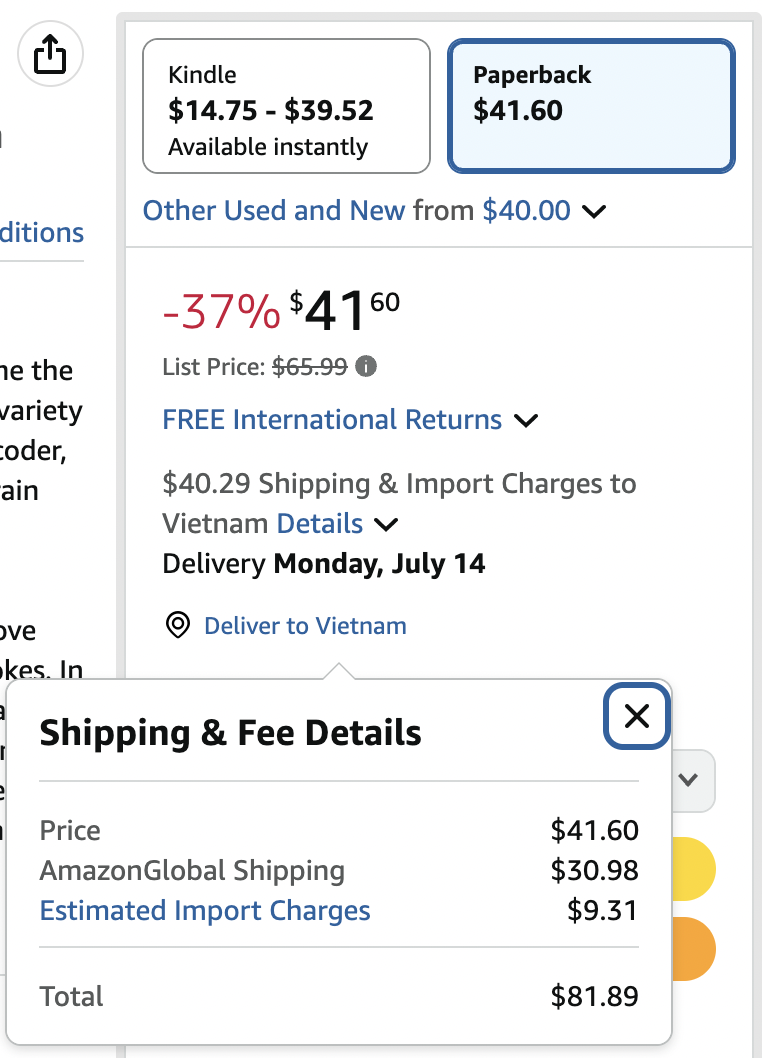Click the share icon button
This screenshot has width=762, height=1058.
(x=50, y=54)
